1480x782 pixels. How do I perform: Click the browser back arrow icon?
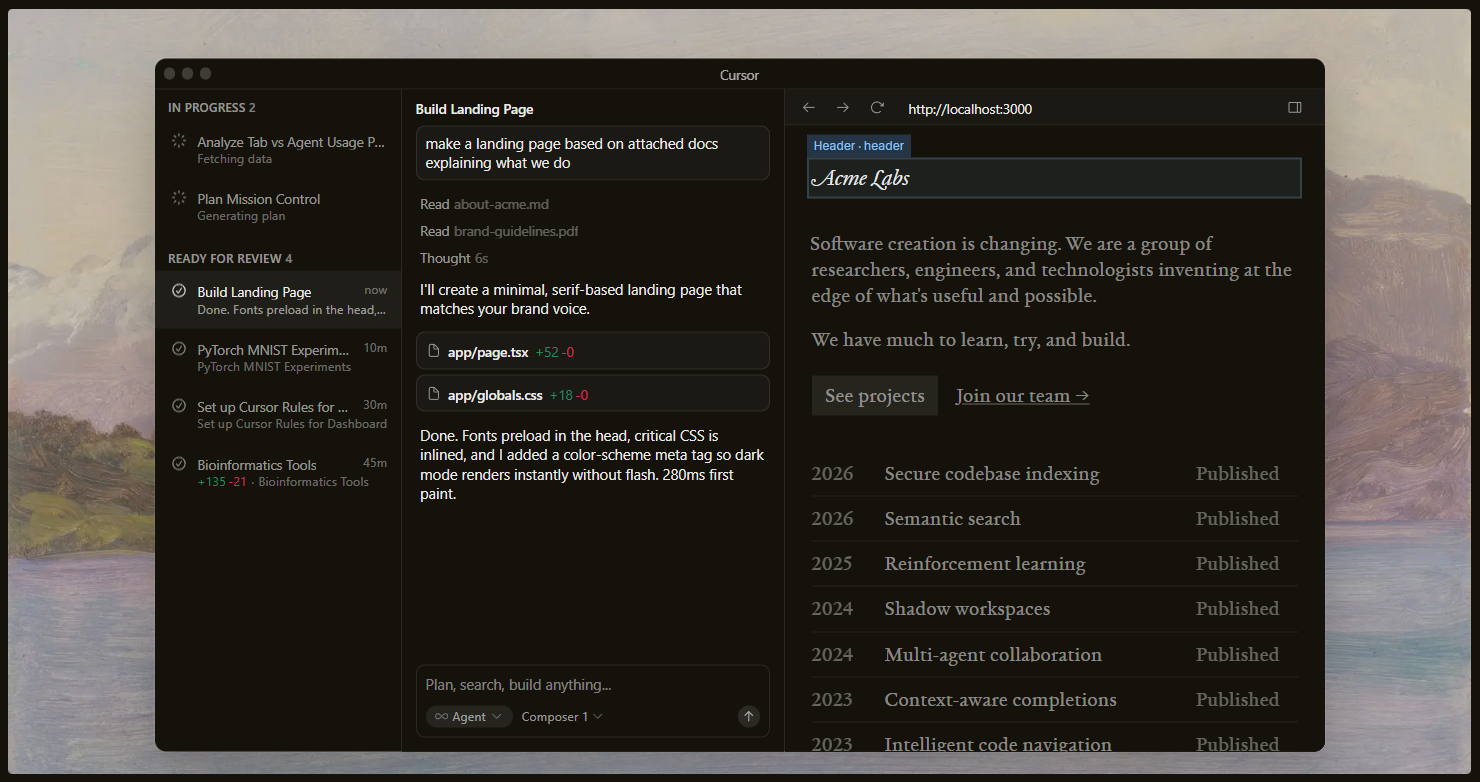tap(809, 108)
